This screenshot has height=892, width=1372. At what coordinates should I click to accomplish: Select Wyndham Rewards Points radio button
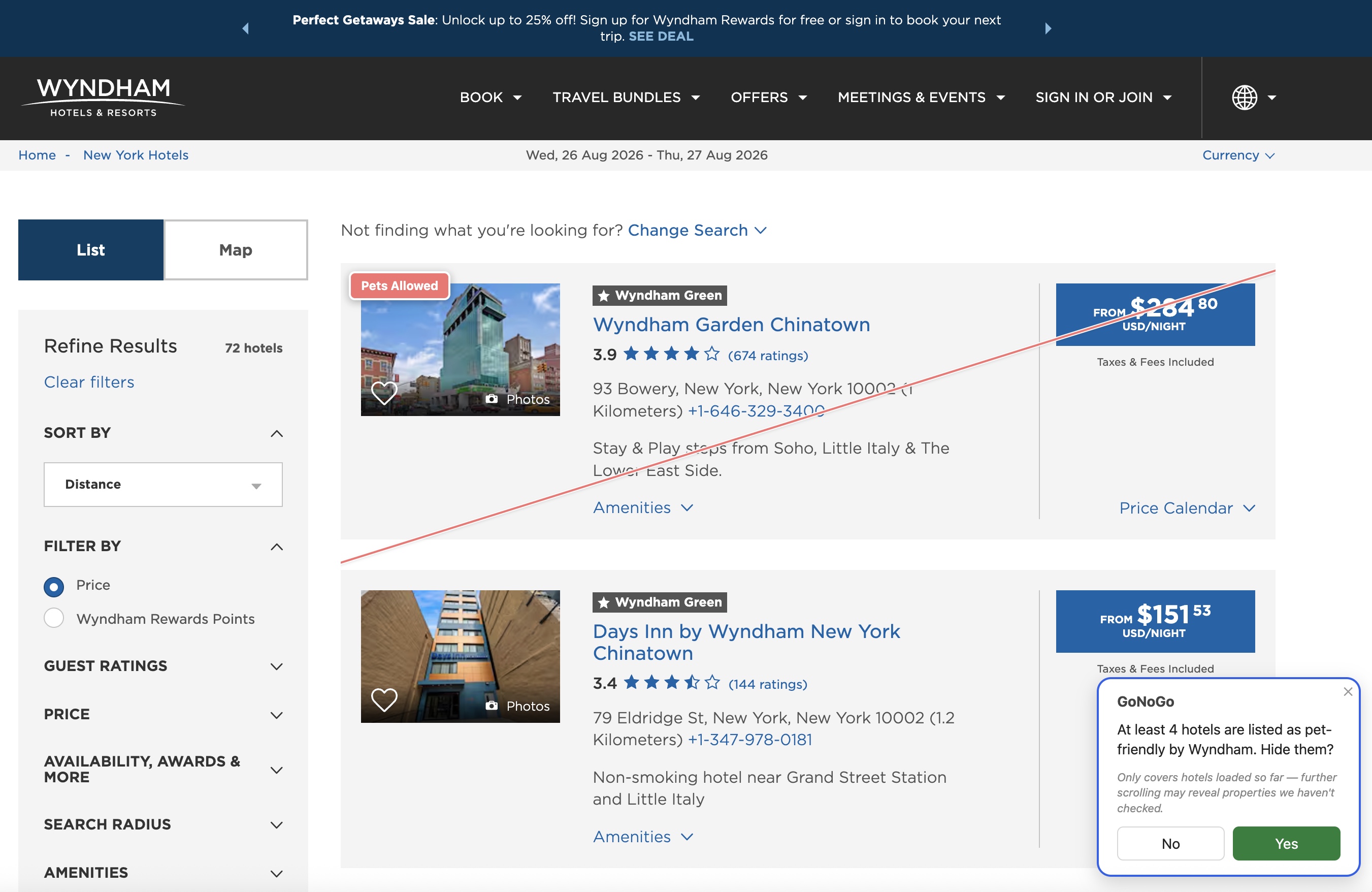pos(54,618)
